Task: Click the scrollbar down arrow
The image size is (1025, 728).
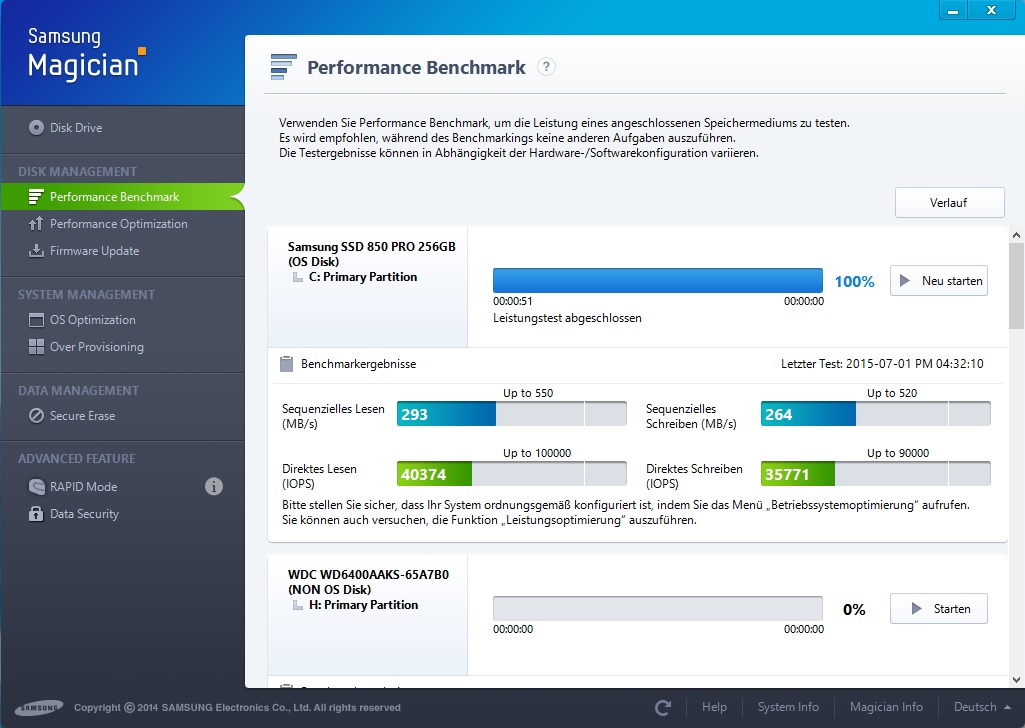Action: click(x=1016, y=680)
